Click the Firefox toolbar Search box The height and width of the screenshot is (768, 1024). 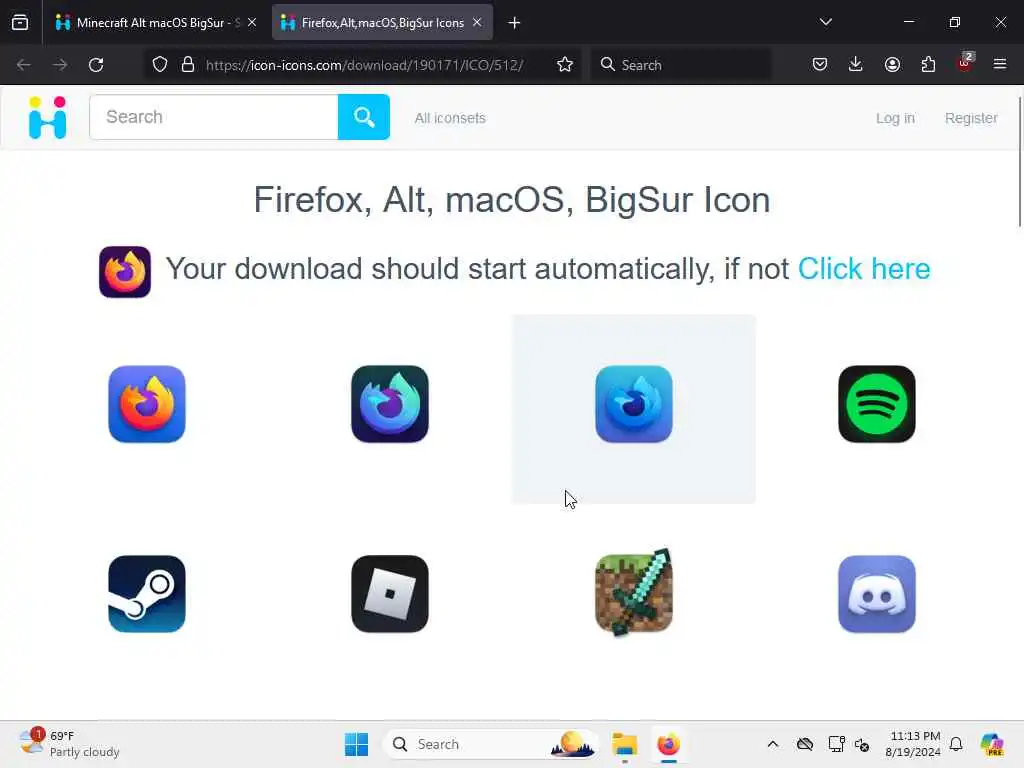(682, 65)
